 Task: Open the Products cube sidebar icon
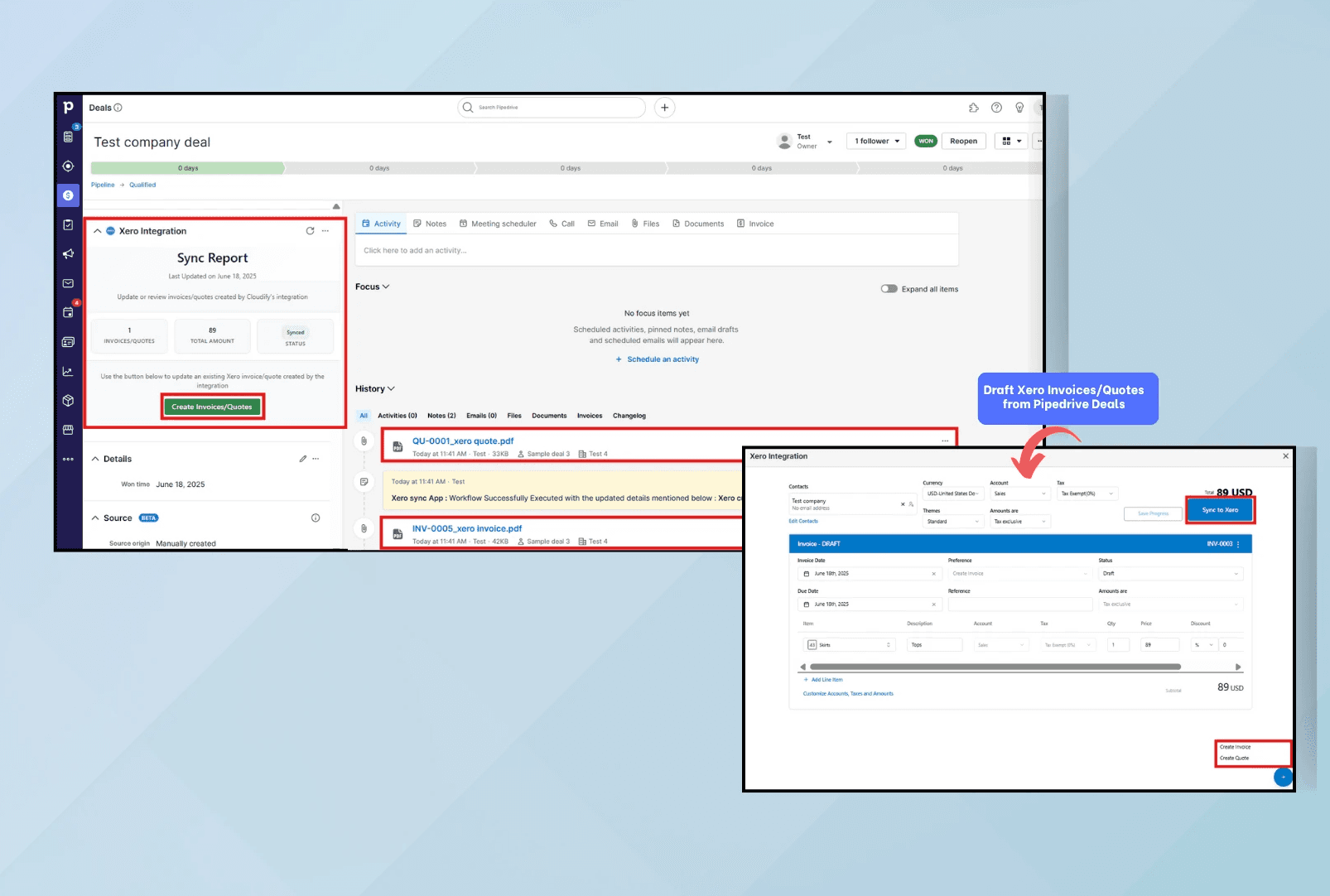click(68, 401)
